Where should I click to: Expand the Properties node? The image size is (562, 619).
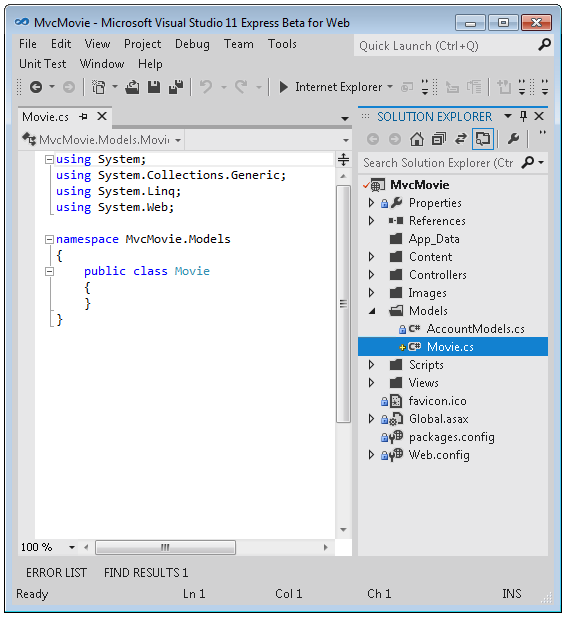pyautogui.click(x=371, y=203)
